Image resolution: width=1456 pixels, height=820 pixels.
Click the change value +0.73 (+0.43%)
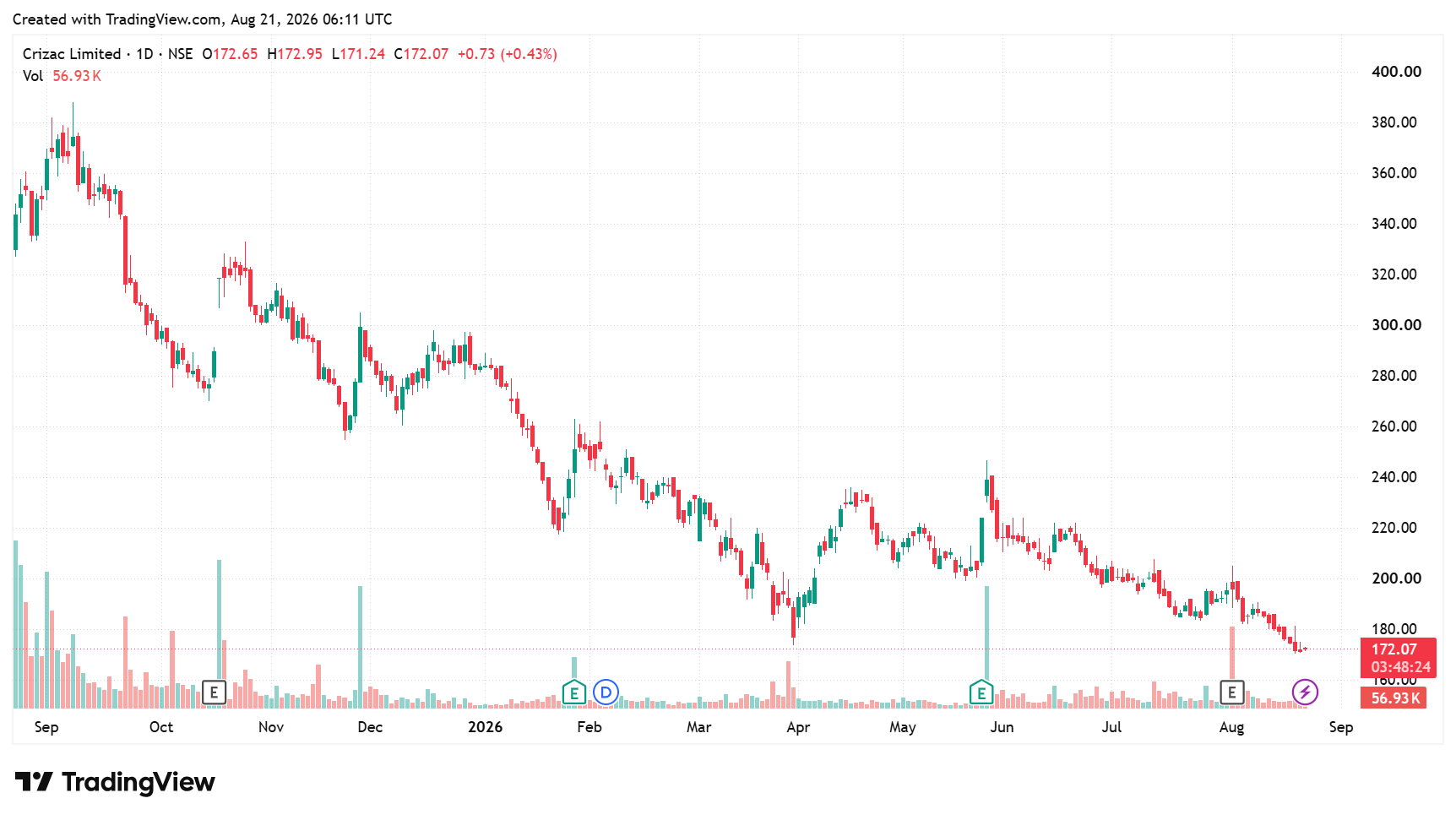pyautogui.click(x=508, y=54)
